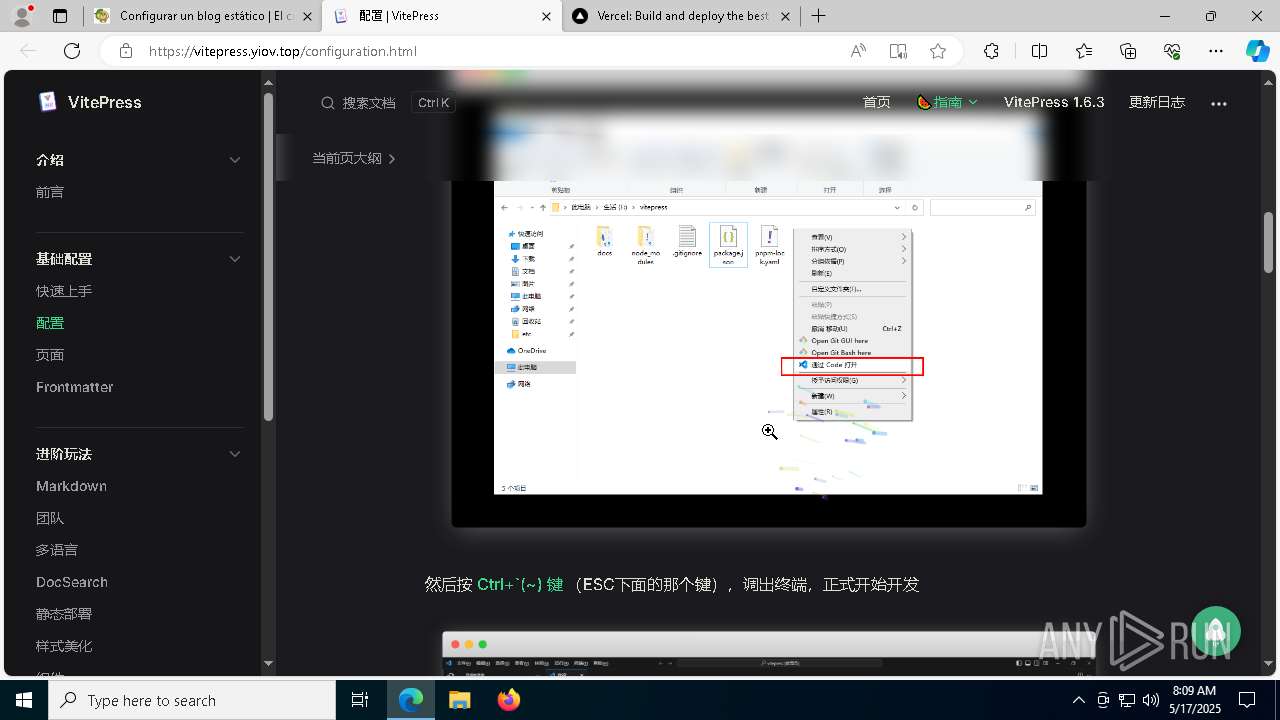Image resolution: width=1280 pixels, height=720 pixels.
Task: Click the browser address bar URL
Action: 283,51
